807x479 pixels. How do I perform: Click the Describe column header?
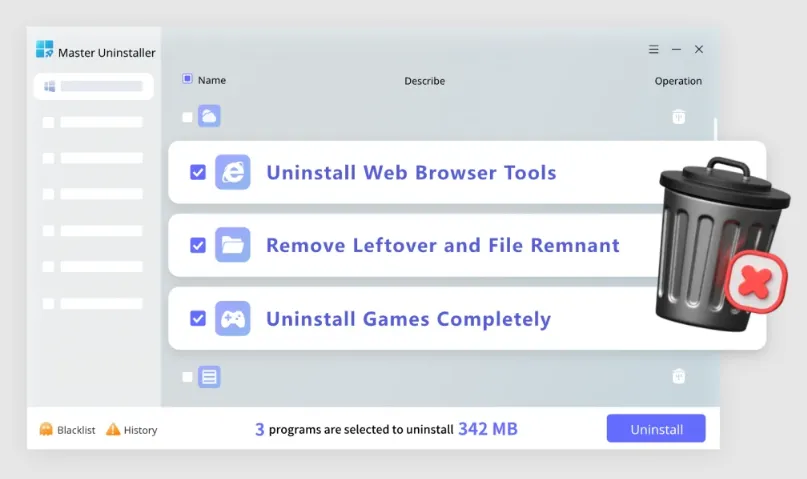[x=425, y=81]
